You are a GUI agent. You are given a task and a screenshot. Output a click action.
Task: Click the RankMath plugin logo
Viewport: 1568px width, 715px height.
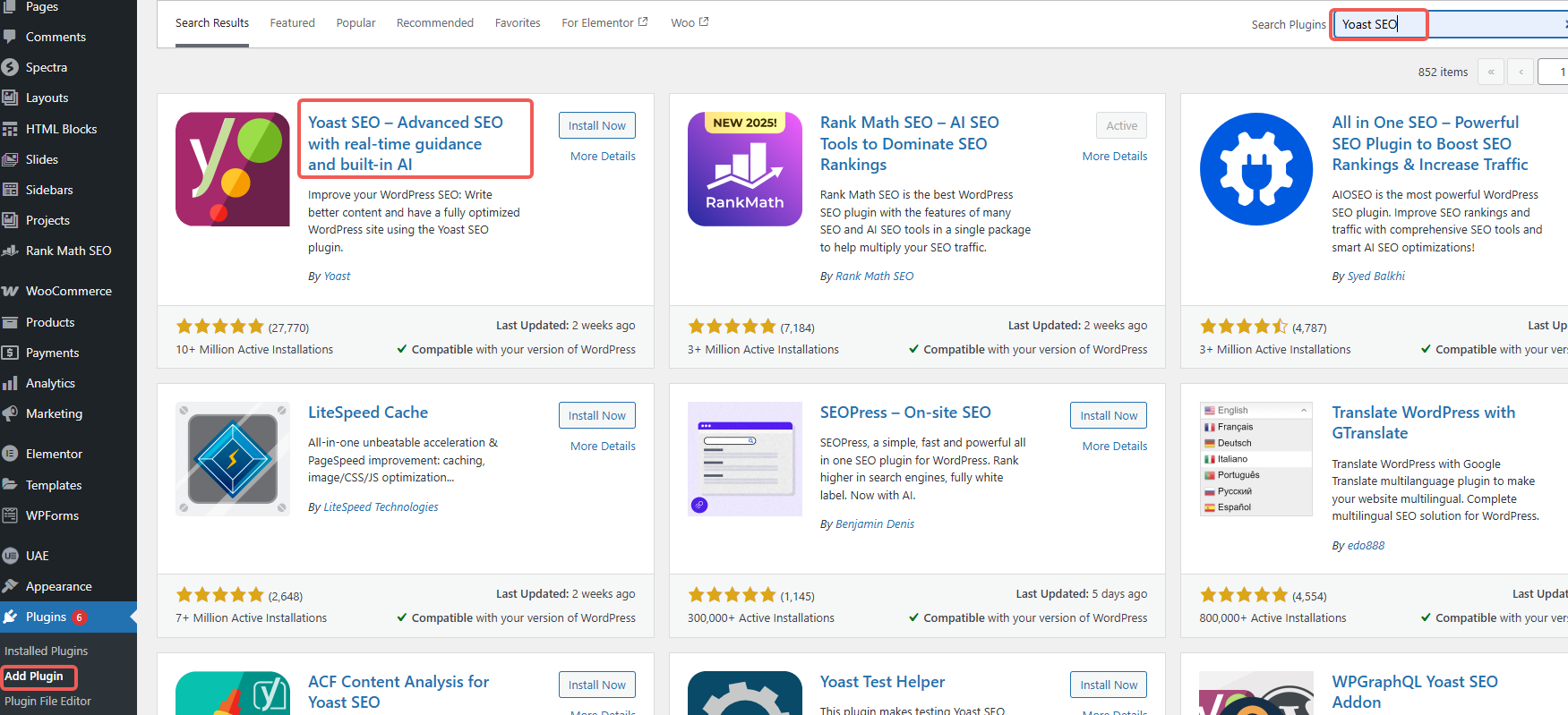click(x=745, y=169)
